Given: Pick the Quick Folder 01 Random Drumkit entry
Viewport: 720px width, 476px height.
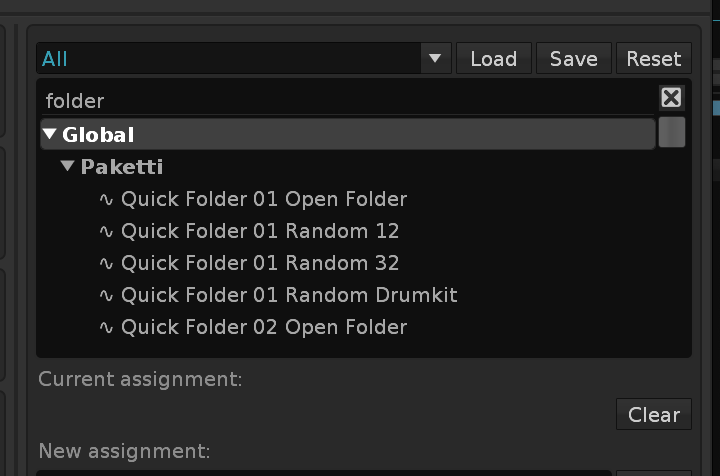Looking at the screenshot, I should [x=289, y=295].
